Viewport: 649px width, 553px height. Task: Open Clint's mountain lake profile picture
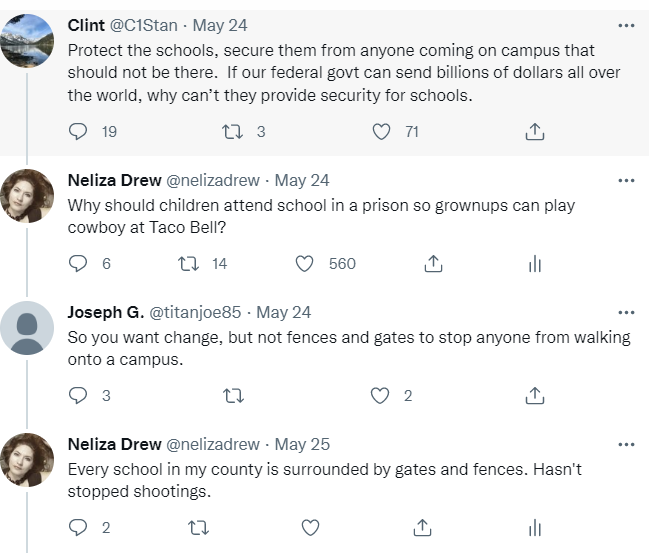(26, 42)
